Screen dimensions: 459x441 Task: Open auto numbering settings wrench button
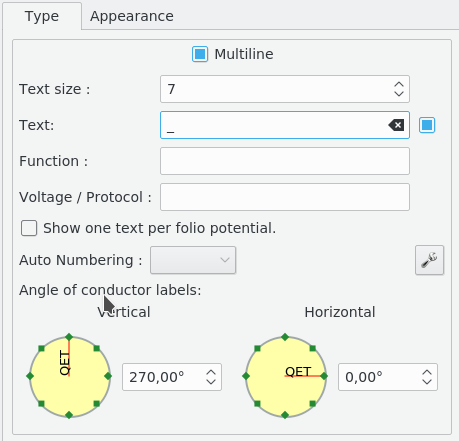click(429, 260)
